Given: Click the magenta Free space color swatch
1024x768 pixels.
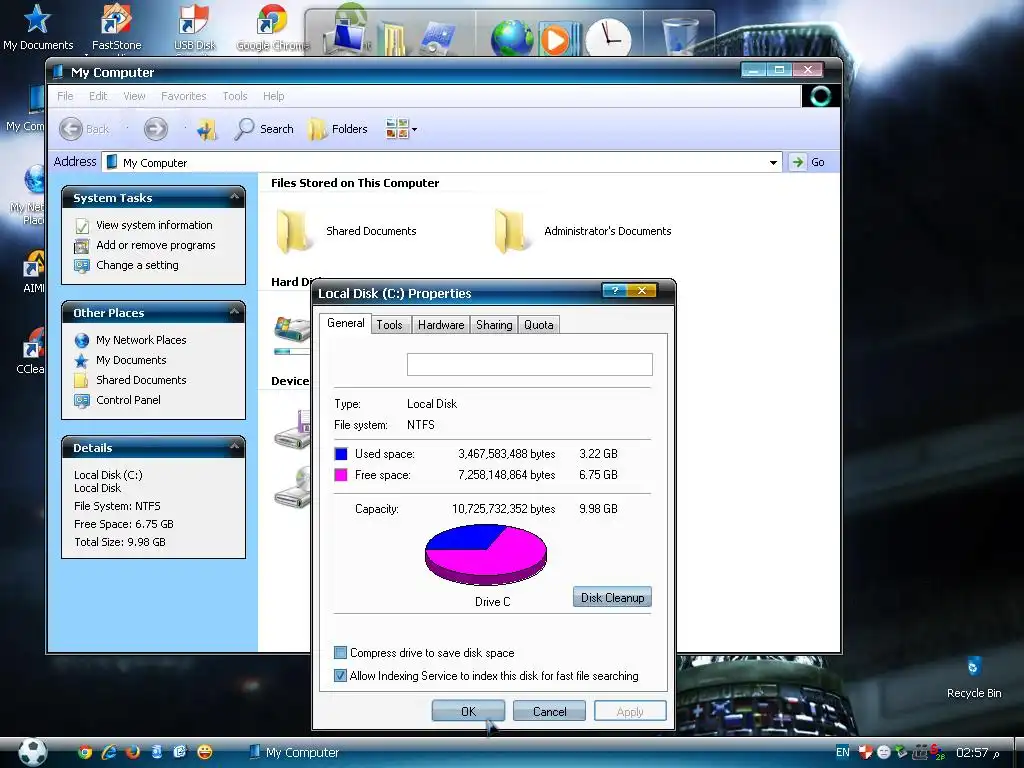Looking at the screenshot, I should coord(341,475).
